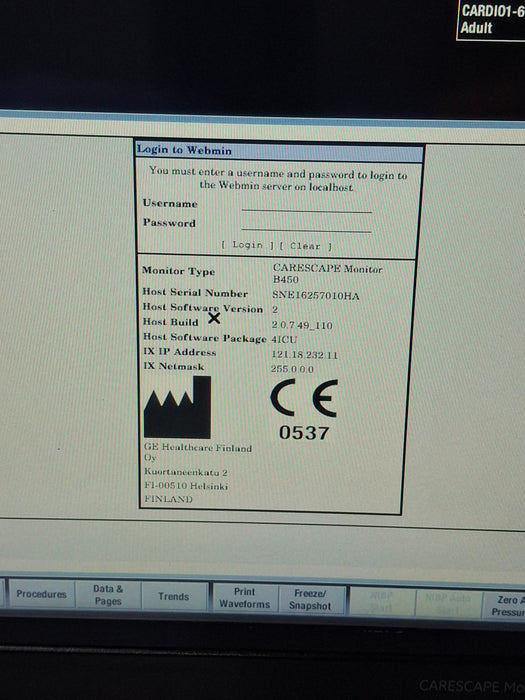Click the manufacturer factory symbol
The height and width of the screenshot is (700, 525).
pos(177,407)
